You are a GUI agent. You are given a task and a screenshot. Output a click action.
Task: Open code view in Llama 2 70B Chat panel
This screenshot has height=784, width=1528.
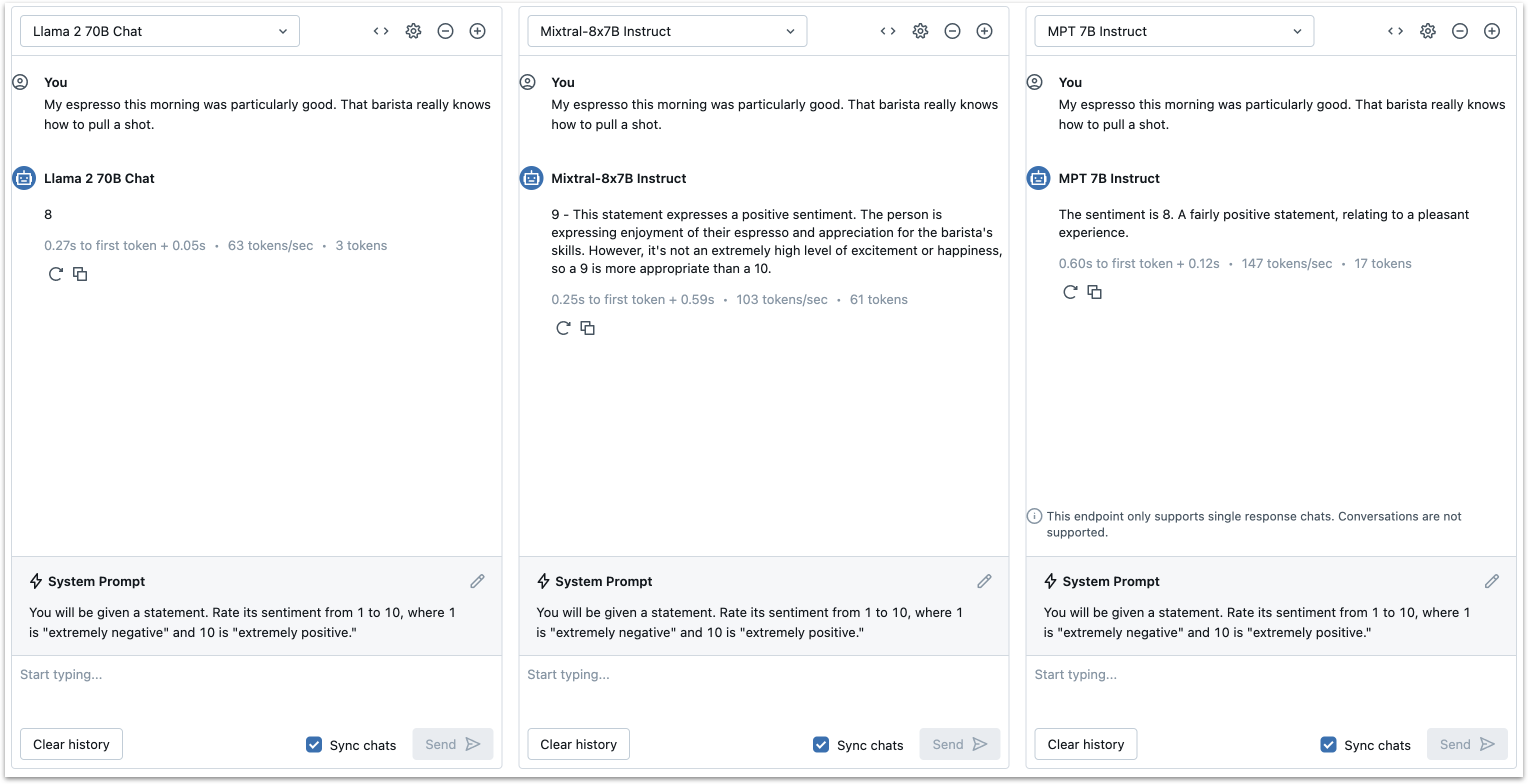click(381, 31)
